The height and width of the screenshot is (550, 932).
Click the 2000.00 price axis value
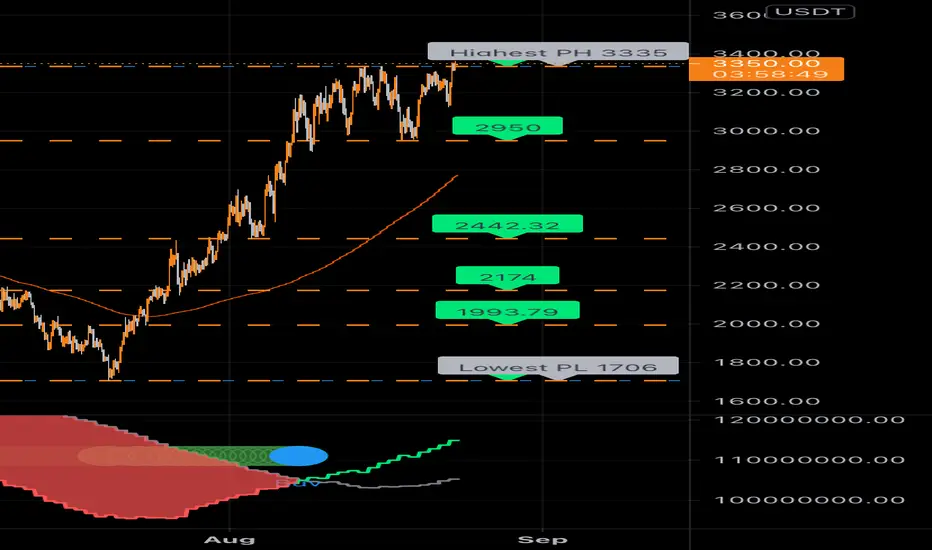point(766,324)
